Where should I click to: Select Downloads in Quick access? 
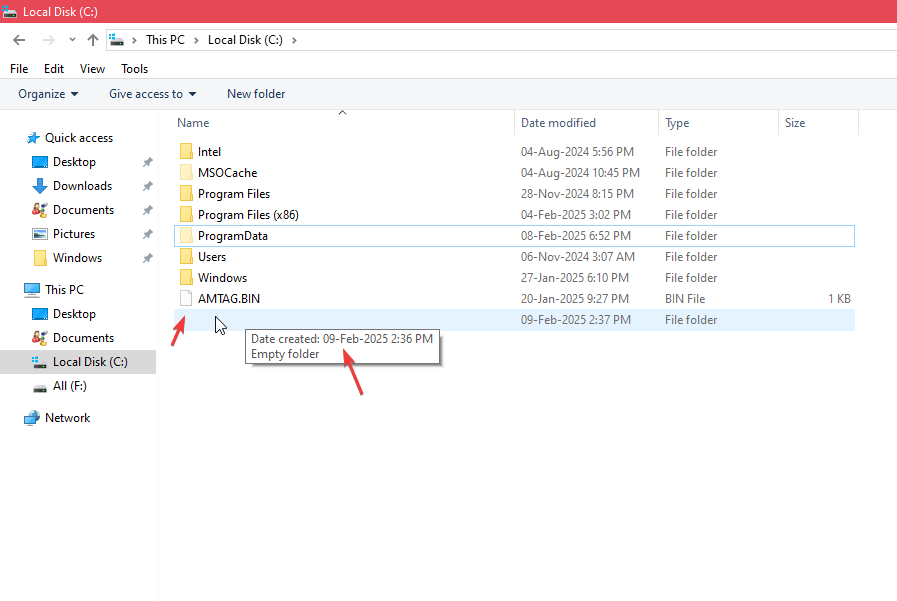(x=82, y=186)
